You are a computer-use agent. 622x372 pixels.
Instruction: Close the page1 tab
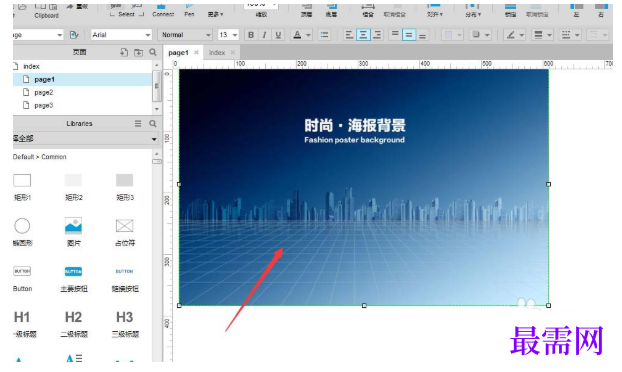point(196,52)
